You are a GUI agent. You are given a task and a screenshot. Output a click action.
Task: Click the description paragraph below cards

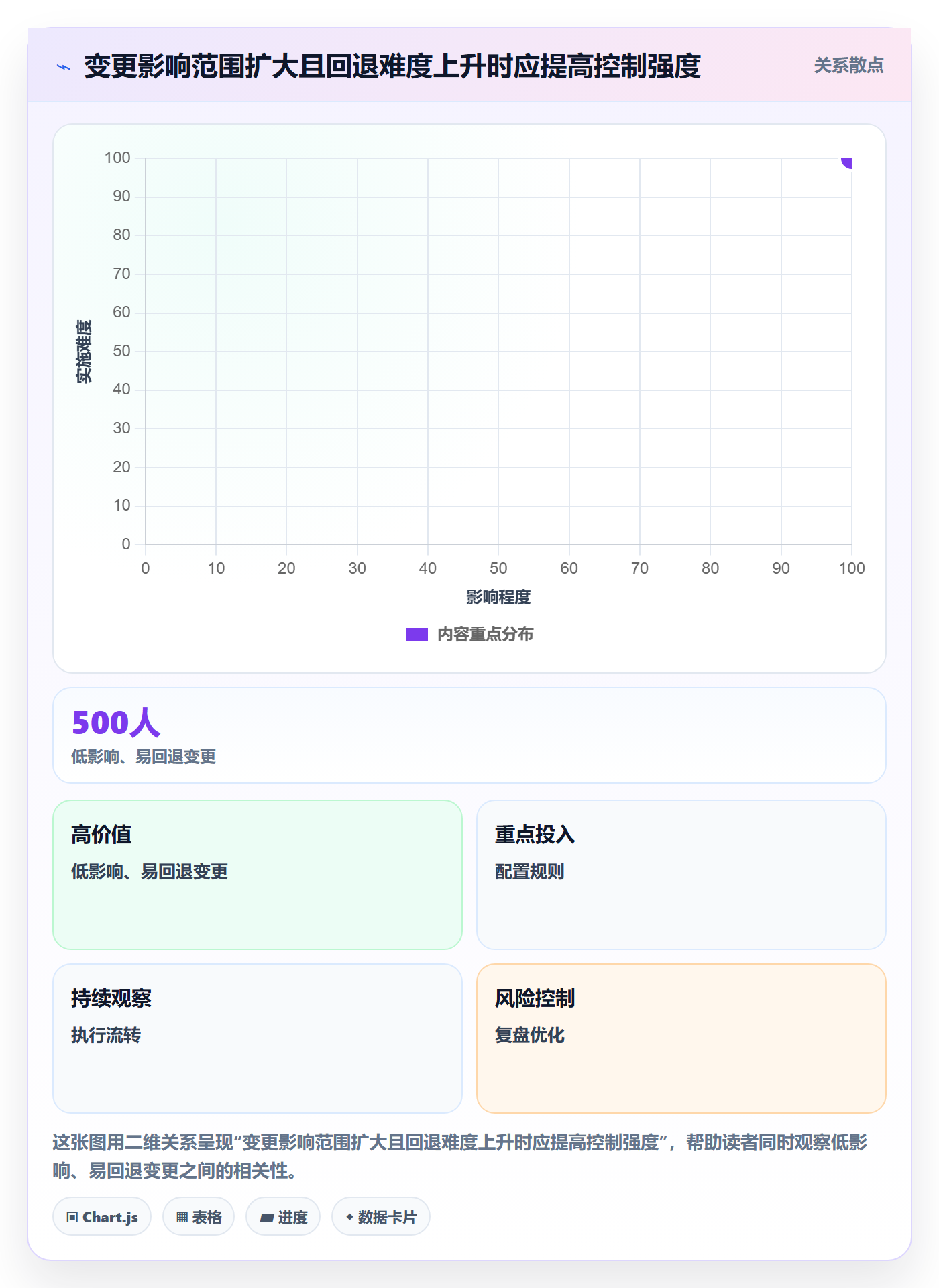[460, 1157]
